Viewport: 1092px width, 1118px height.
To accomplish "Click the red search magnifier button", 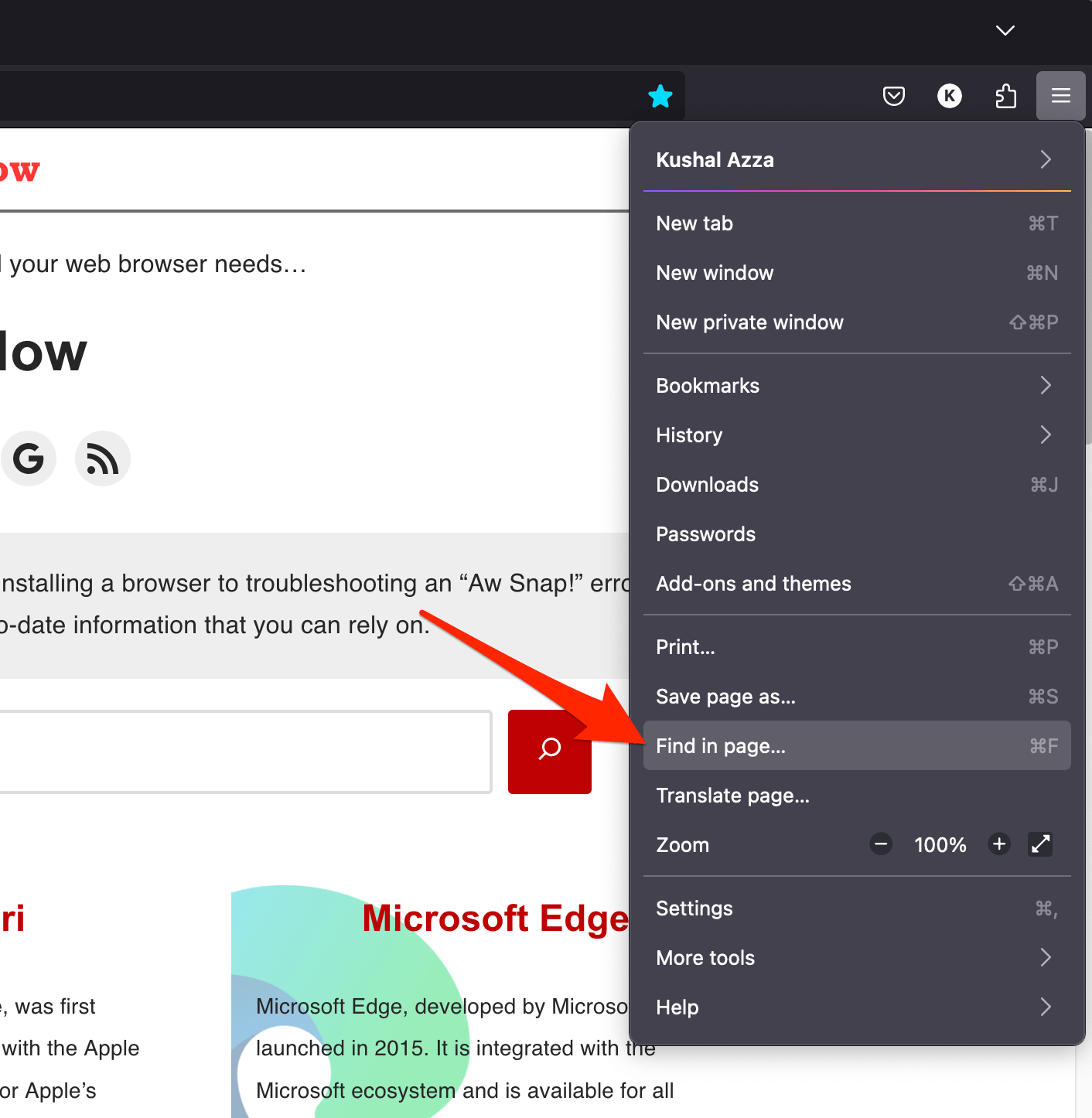I will pyautogui.click(x=550, y=752).
